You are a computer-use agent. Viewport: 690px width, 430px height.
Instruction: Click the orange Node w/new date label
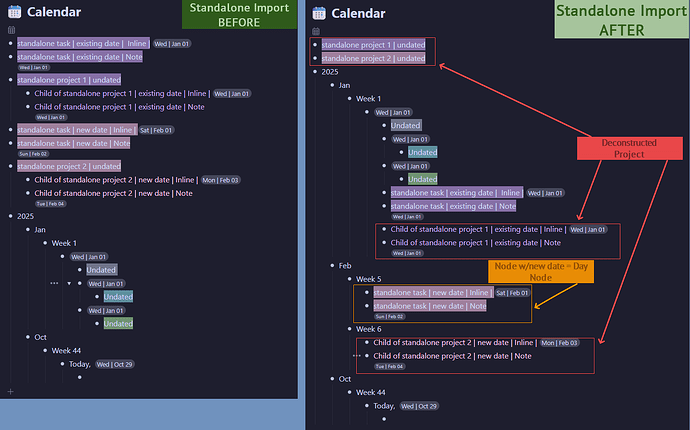click(x=540, y=272)
